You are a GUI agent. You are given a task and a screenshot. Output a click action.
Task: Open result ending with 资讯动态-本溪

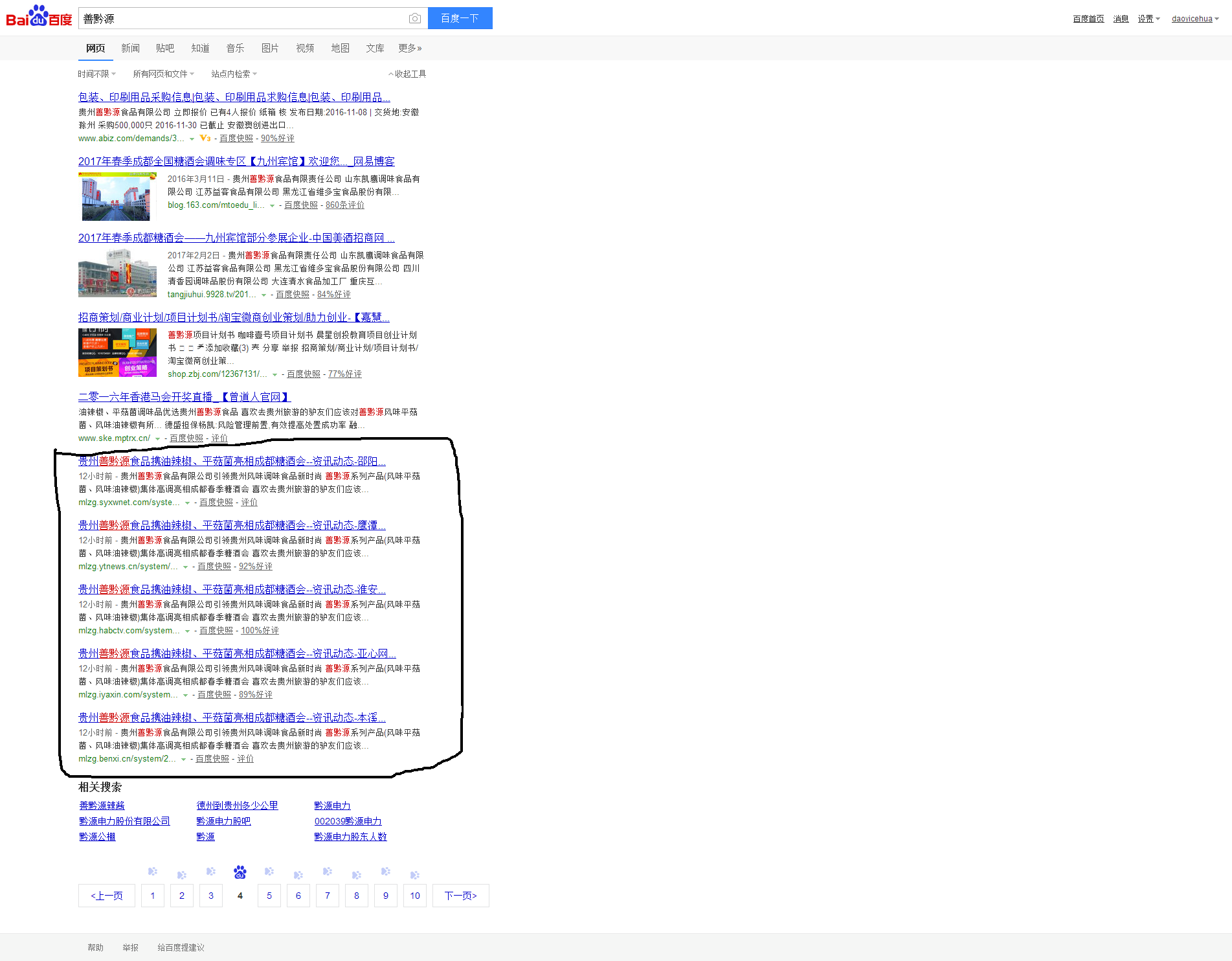pos(232,718)
